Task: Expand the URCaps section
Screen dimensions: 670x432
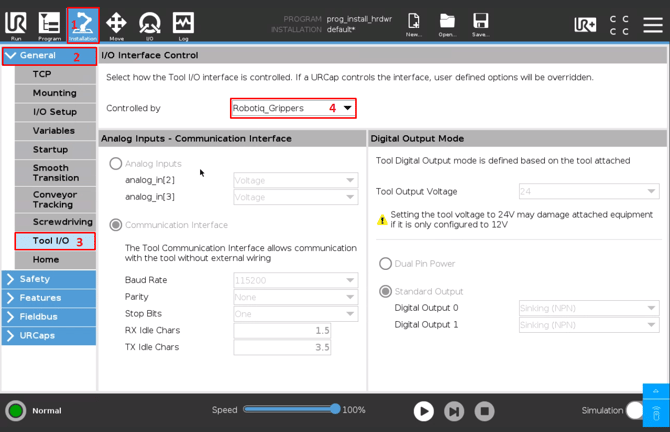Action: pos(49,335)
